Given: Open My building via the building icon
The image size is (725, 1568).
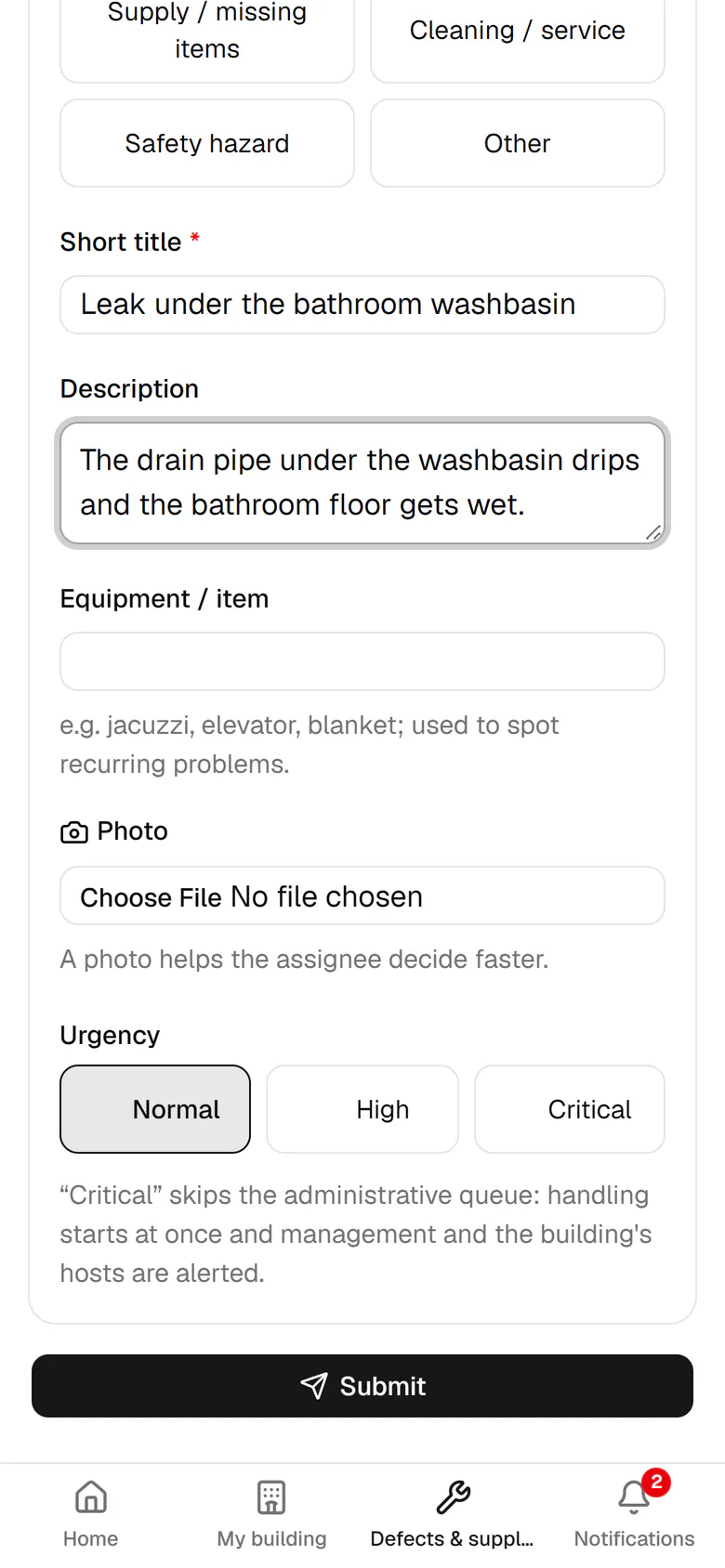Looking at the screenshot, I should 271,1497.
